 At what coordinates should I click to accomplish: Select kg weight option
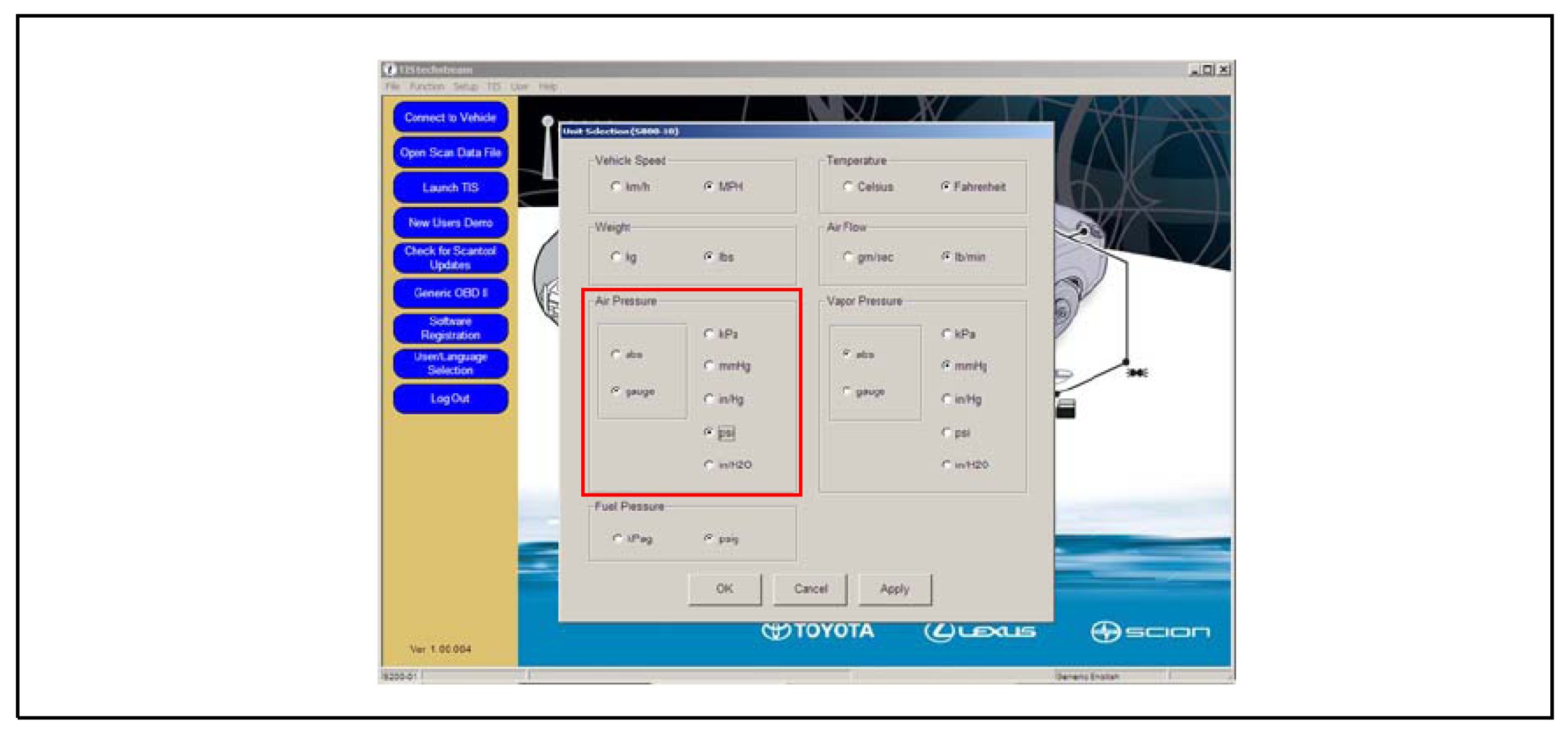(616, 256)
